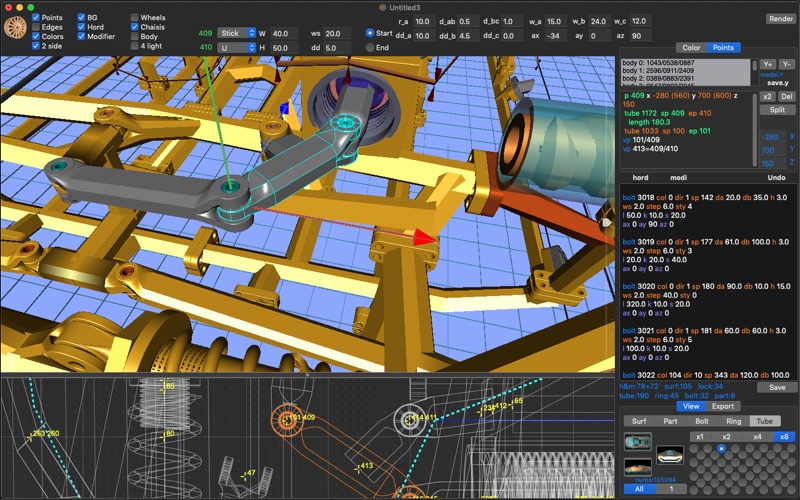Screen dimensions: 800x500
Task: Click the ws field showing 20.0
Action: [x=337, y=33]
